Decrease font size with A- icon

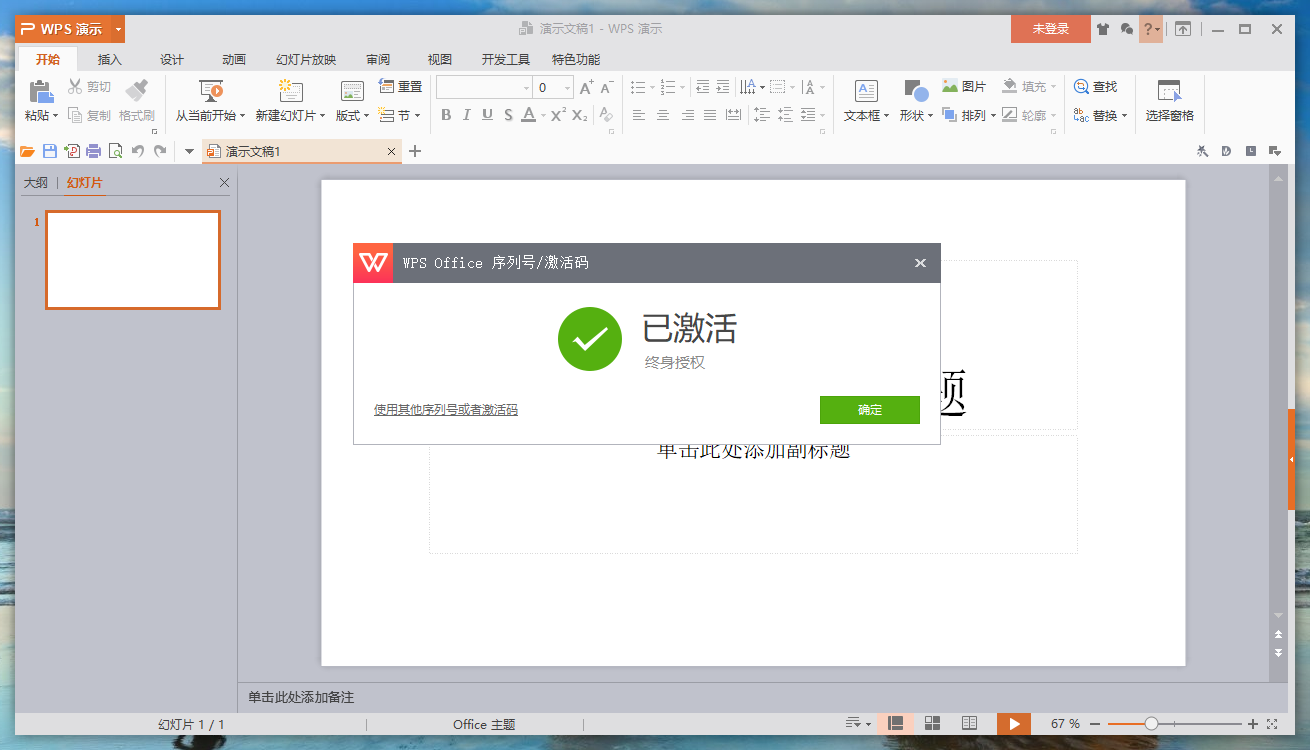pyautogui.click(x=607, y=87)
